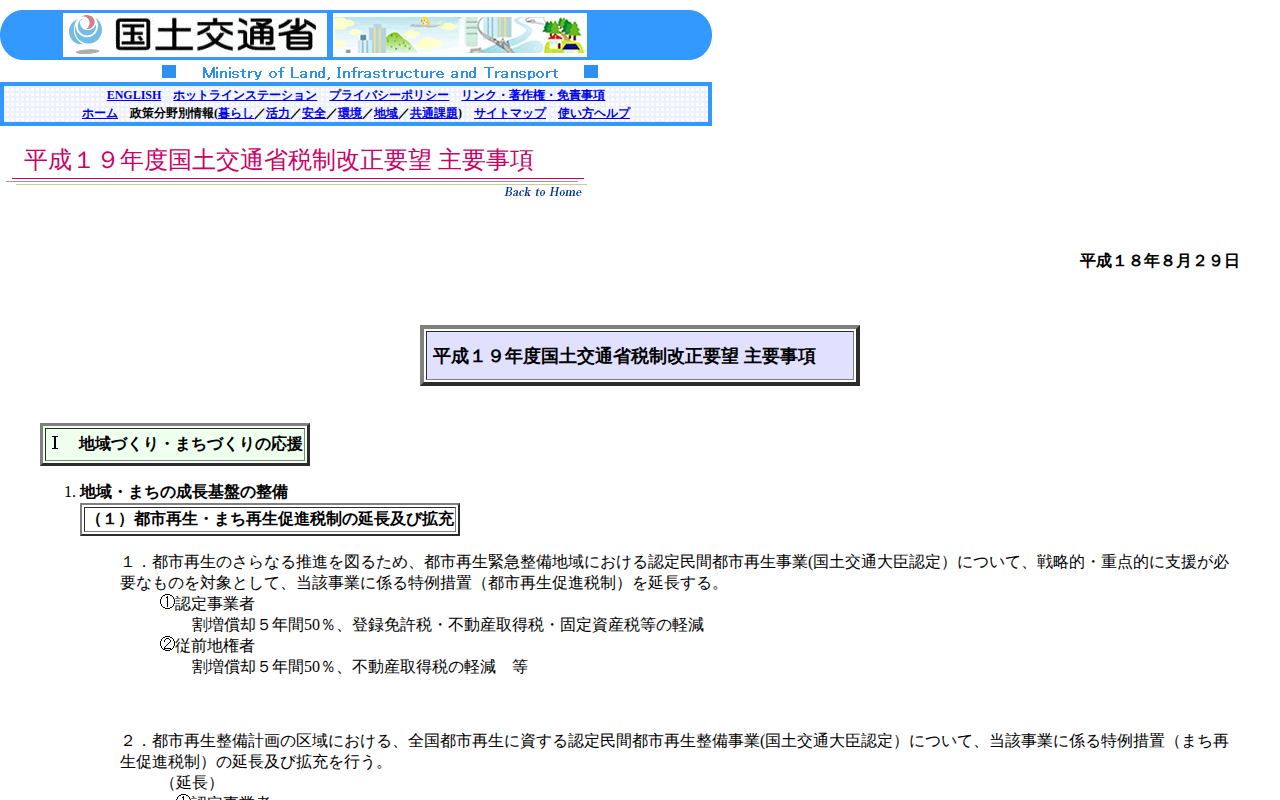Image resolution: width=1280 pixels, height=800 pixels.
Task: Click the 国土交通省 logo banner
Action: (195, 35)
